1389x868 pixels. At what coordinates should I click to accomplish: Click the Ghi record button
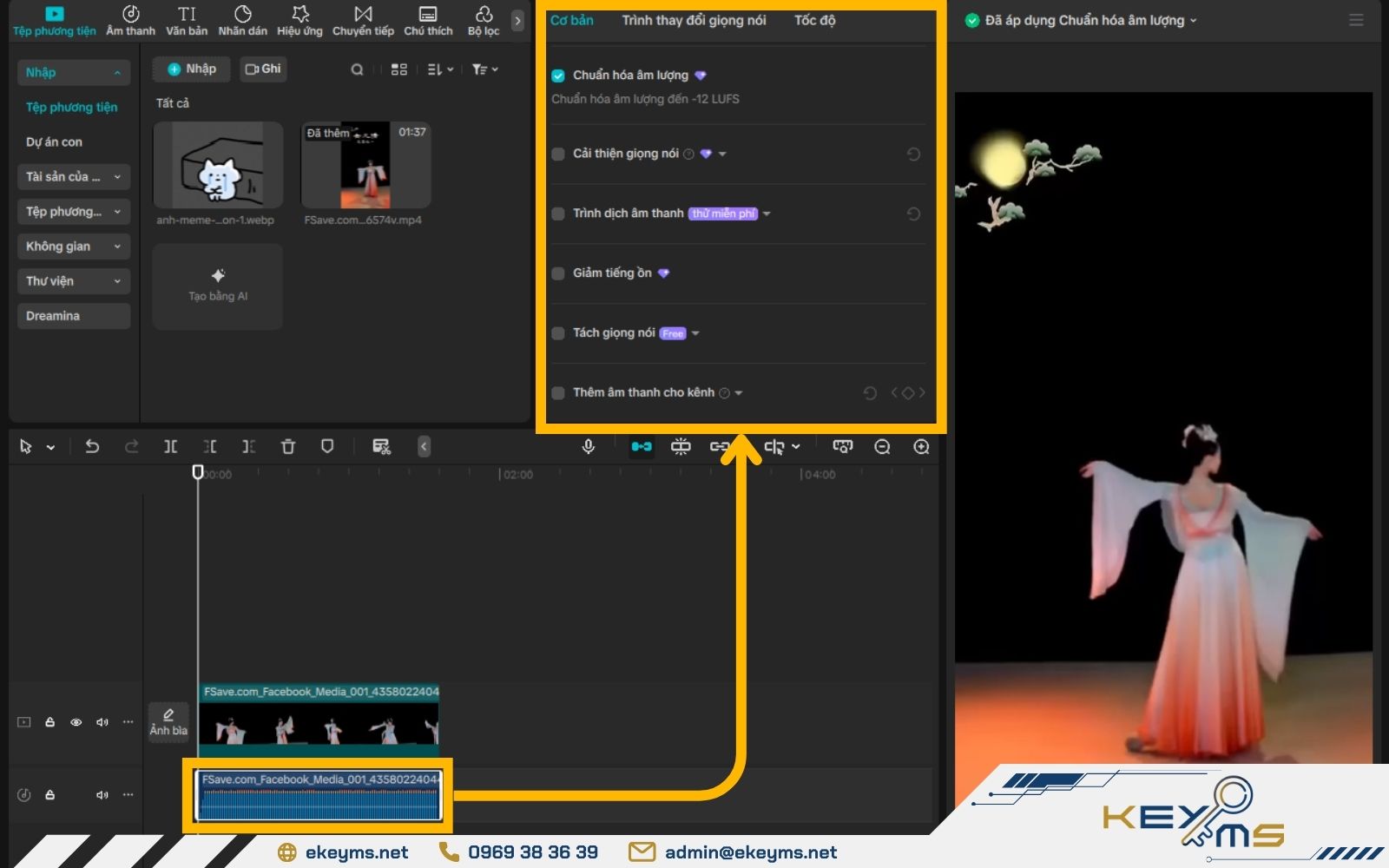click(x=263, y=69)
